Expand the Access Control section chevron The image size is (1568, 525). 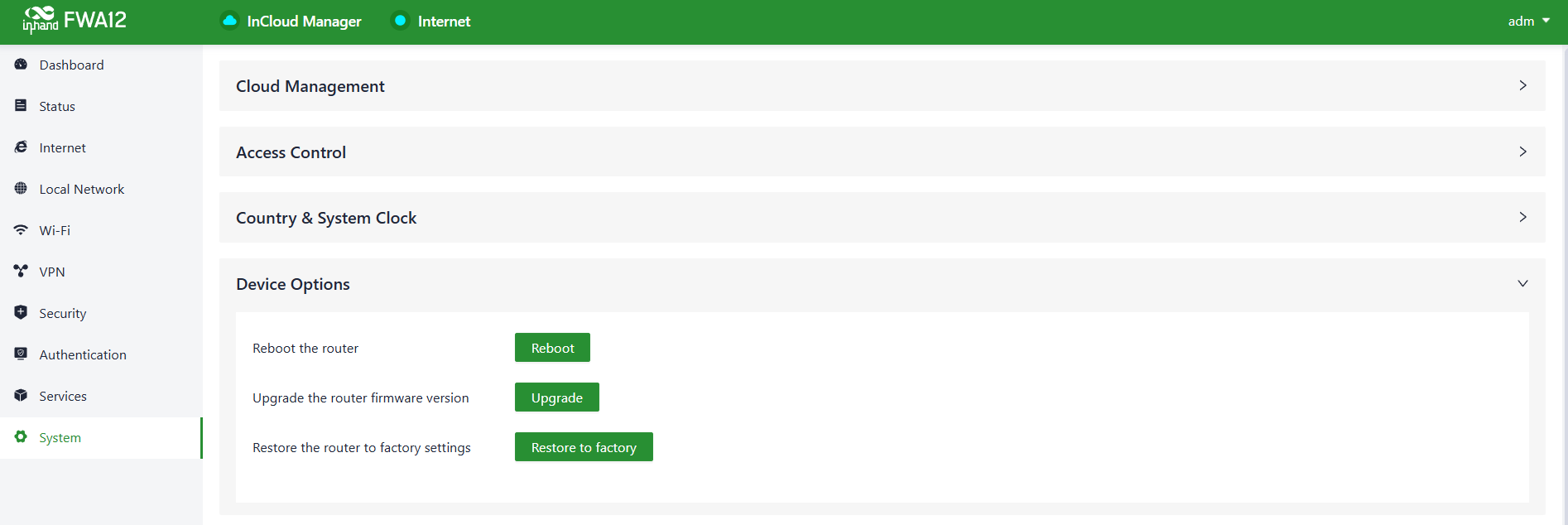click(1522, 152)
